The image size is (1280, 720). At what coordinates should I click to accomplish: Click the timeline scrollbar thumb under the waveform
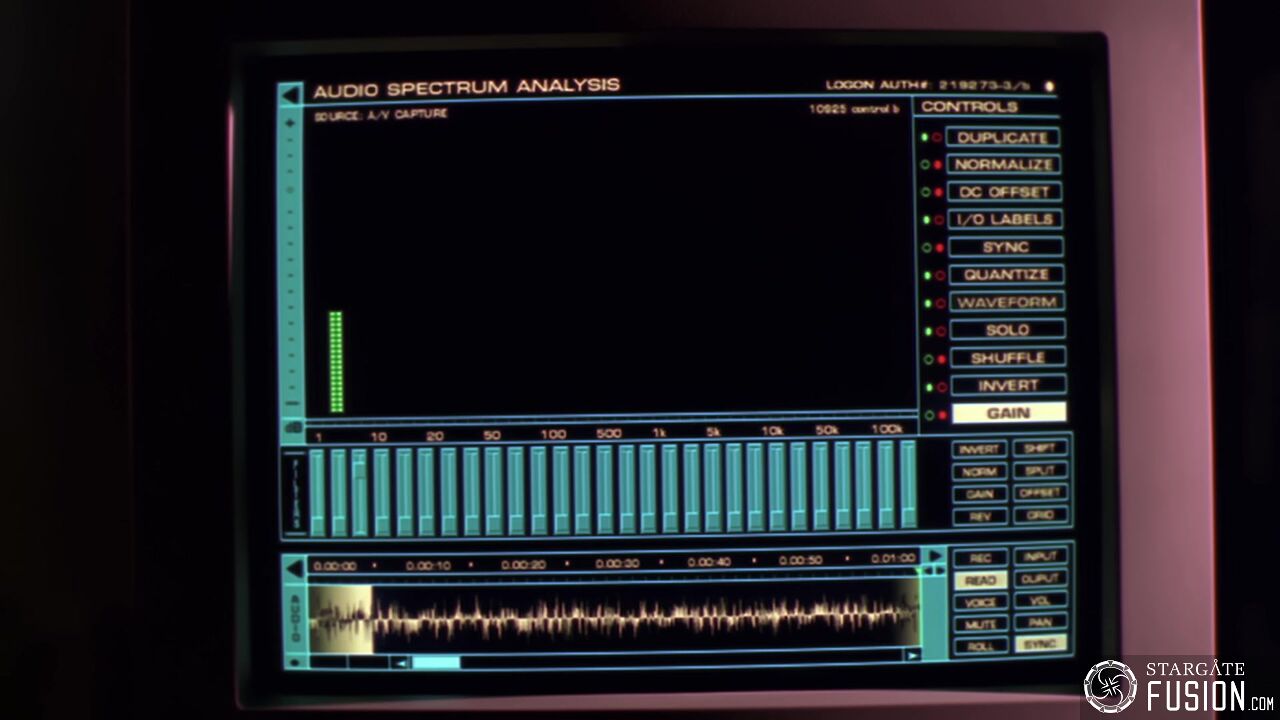coord(436,662)
